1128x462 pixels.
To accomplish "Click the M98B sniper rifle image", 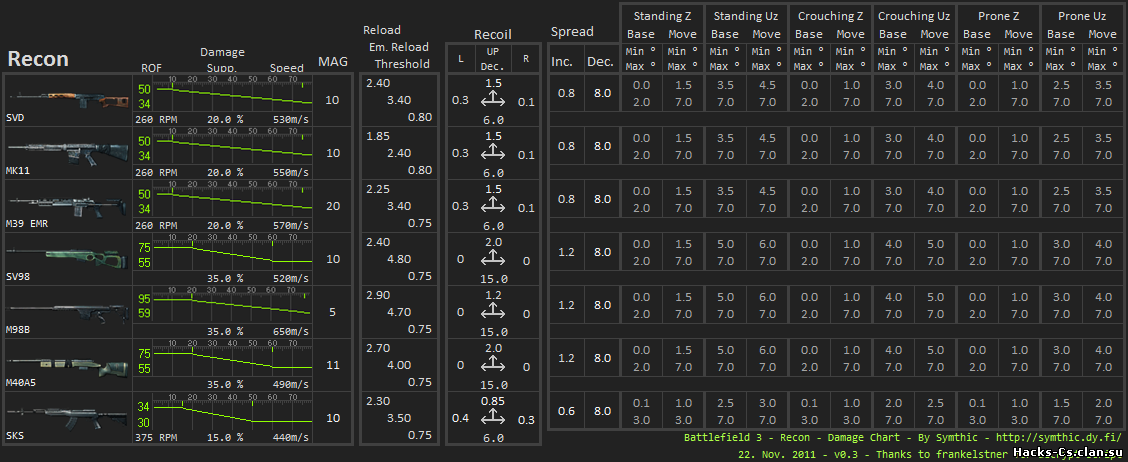I will (x=68, y=310).
